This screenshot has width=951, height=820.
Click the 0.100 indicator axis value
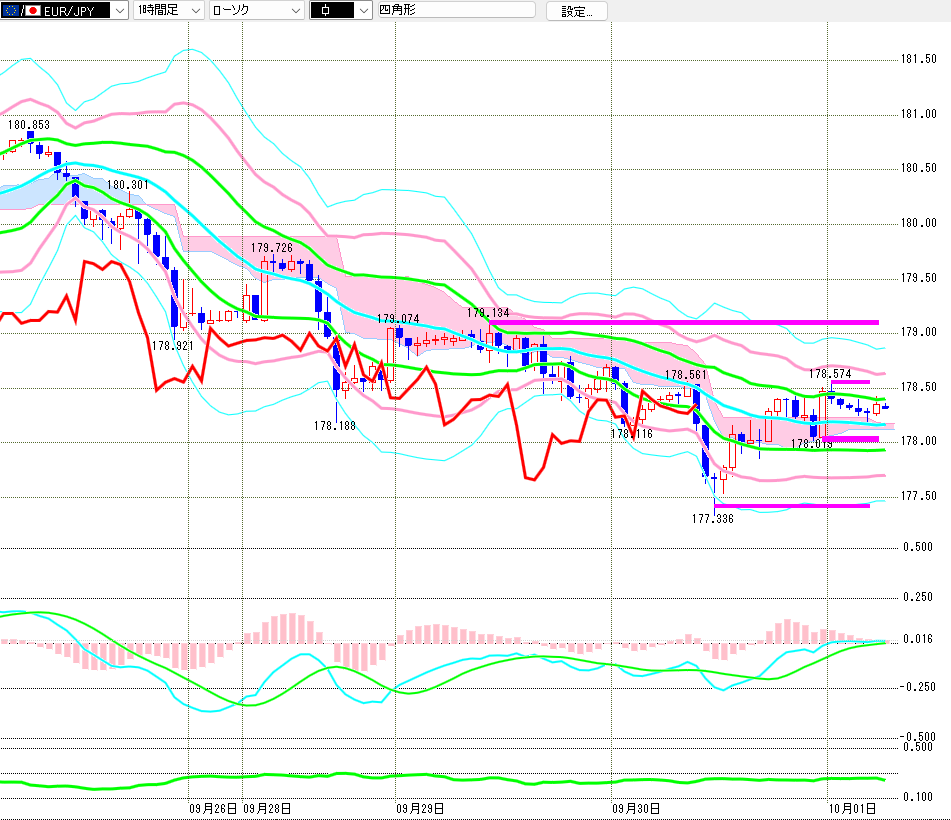[918, 797]
